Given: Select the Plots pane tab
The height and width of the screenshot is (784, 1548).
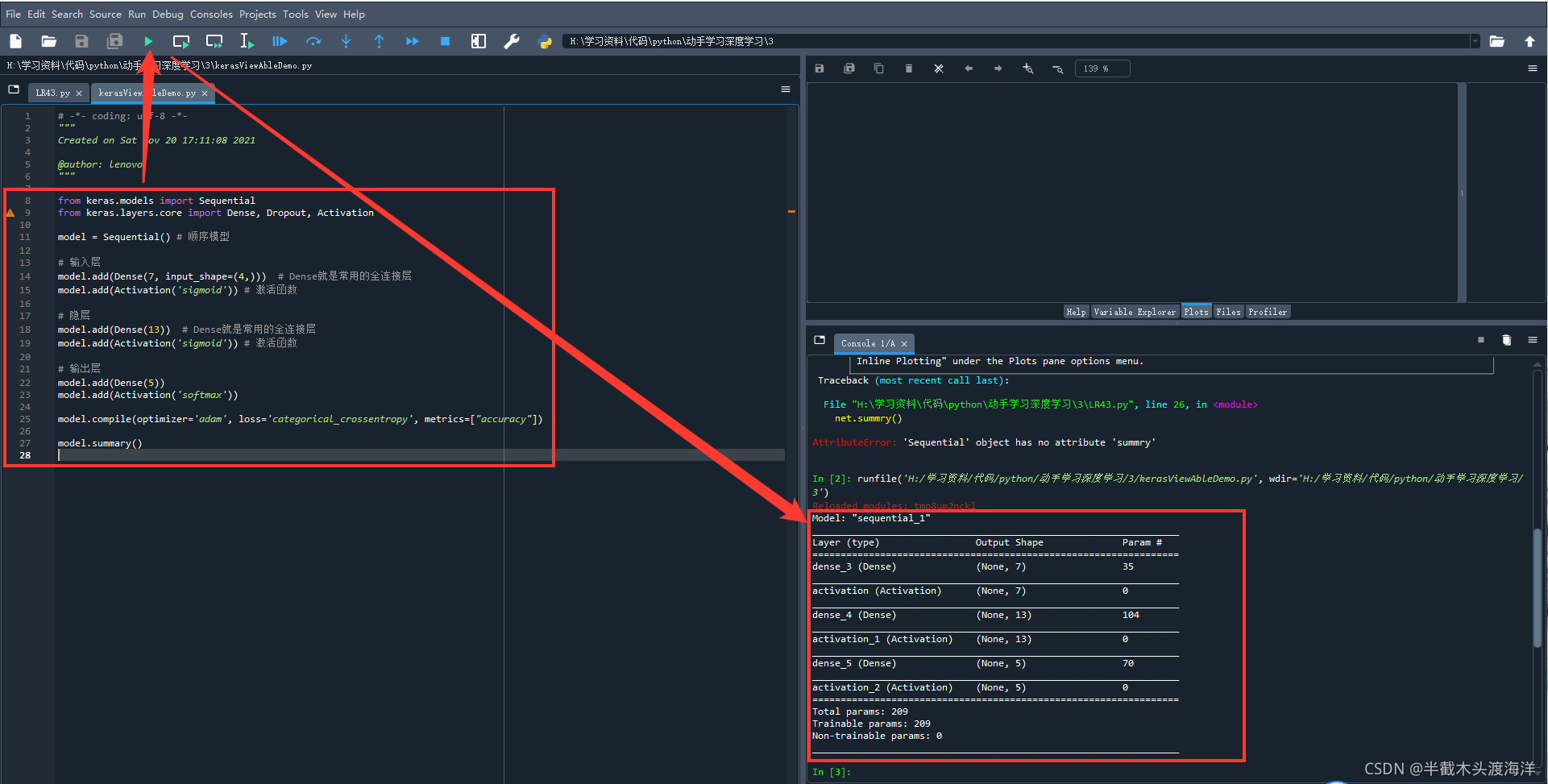Looking at the screenshot, I should tap(1196, 312).
